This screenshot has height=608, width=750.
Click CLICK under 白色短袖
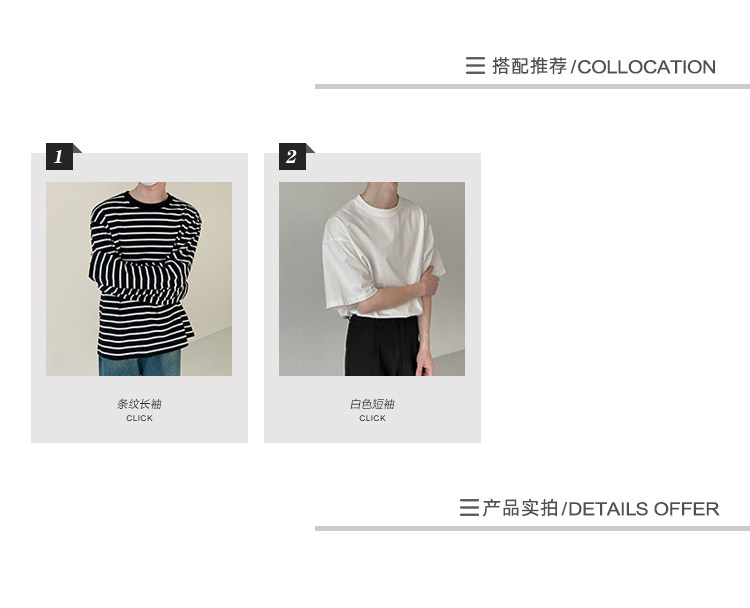pos(372,418)
